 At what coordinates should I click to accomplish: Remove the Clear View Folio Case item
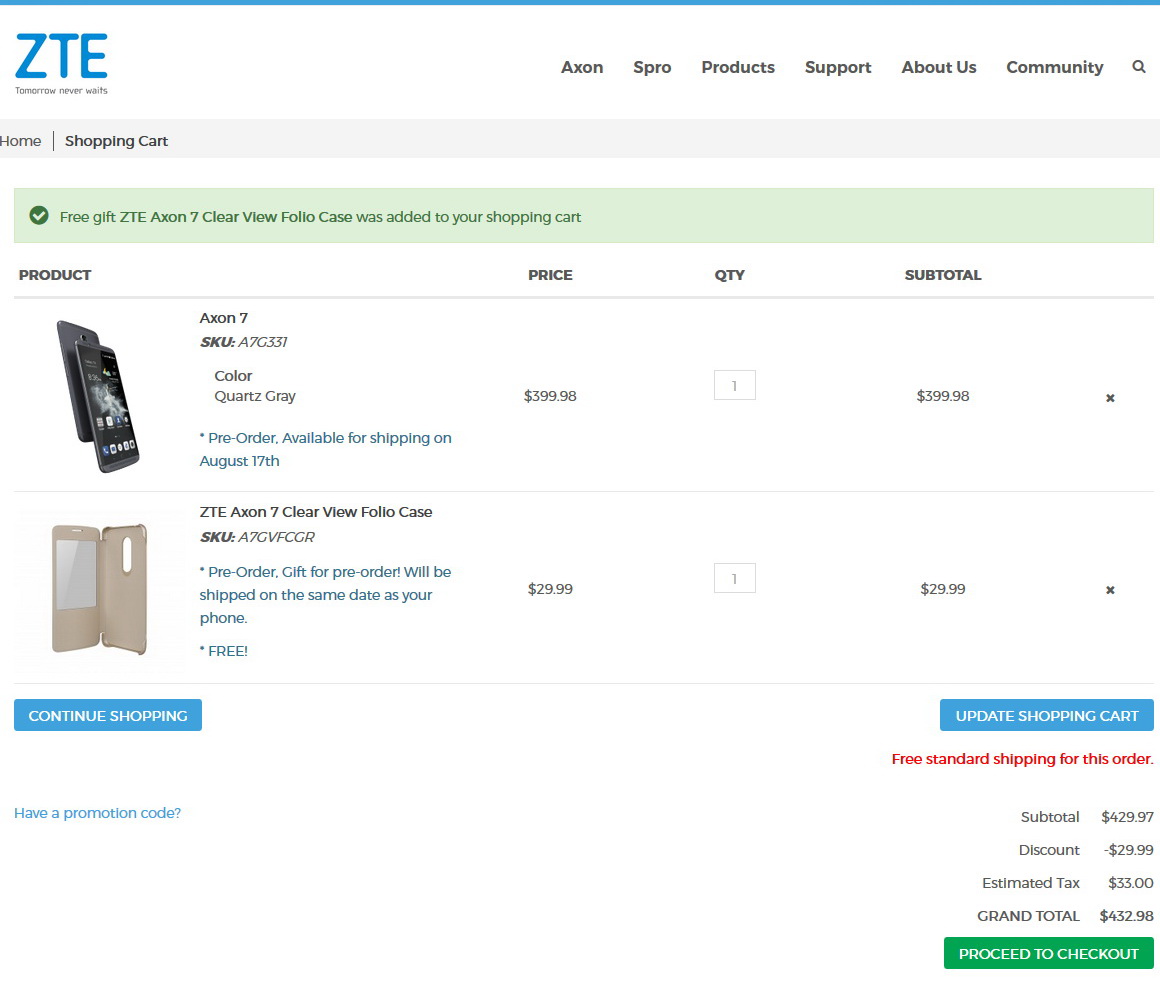point(1110,590)
